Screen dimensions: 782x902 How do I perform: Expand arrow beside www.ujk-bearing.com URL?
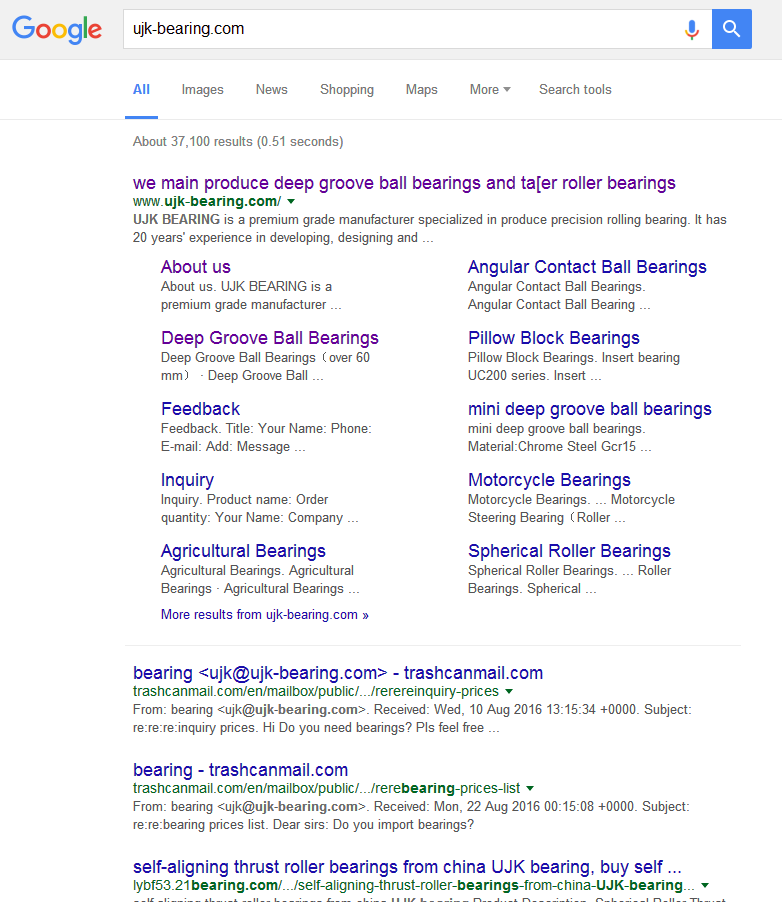[x=291, y=202]
